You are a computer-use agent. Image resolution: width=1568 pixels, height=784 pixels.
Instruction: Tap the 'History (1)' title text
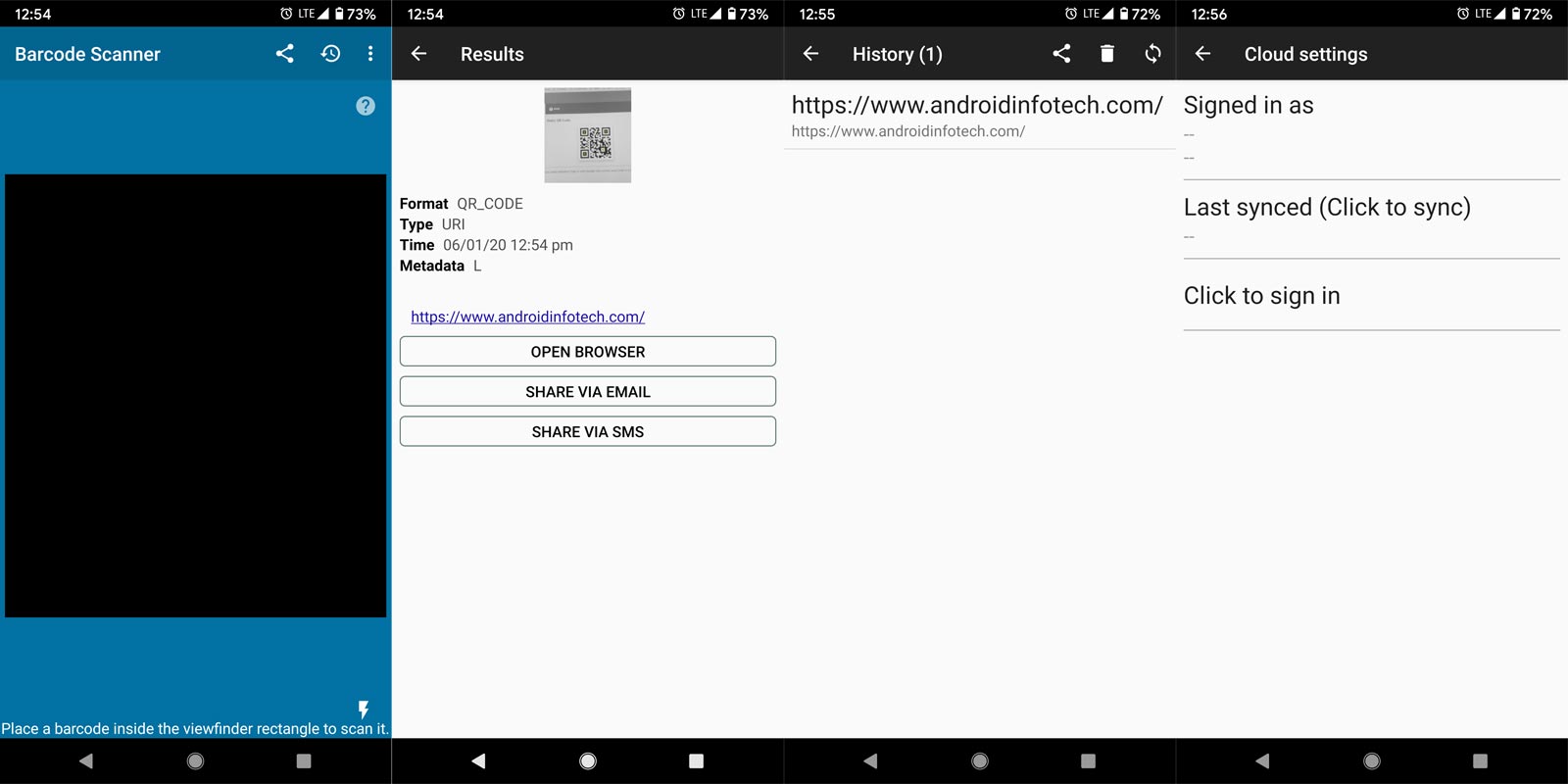(898, 54)
